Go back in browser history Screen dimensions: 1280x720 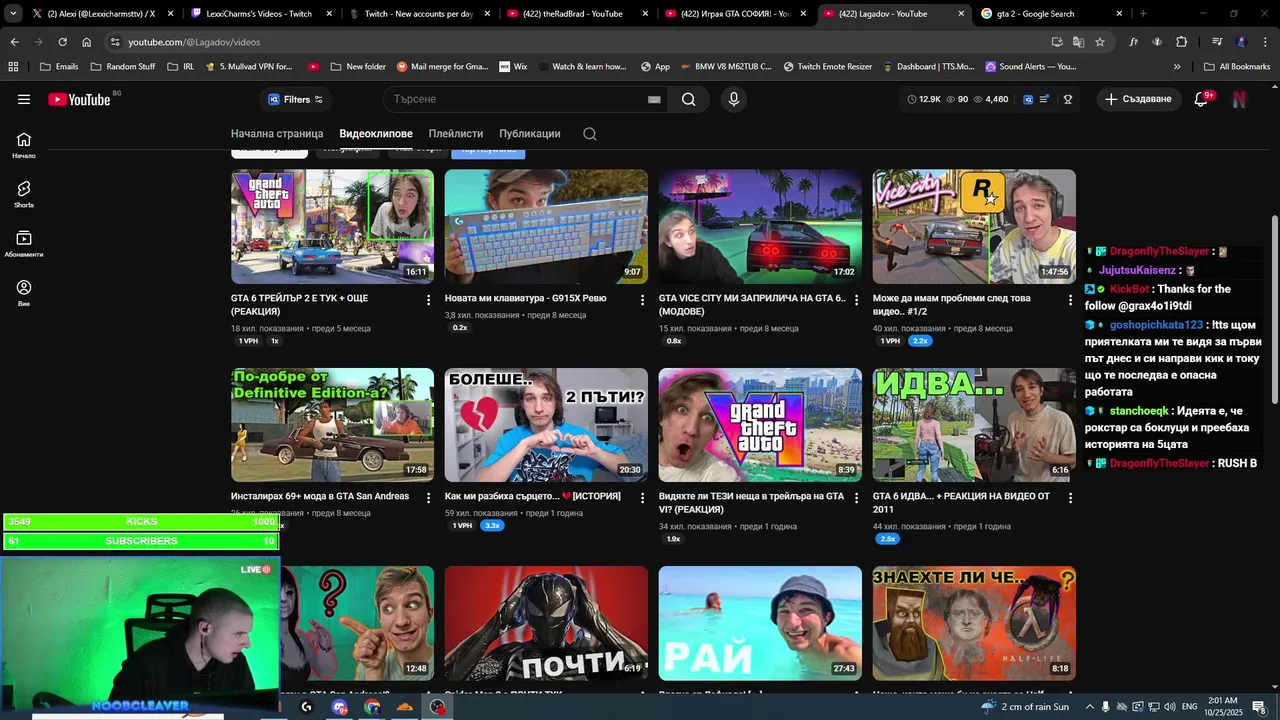pyautogui.click(x=14, y=42)
